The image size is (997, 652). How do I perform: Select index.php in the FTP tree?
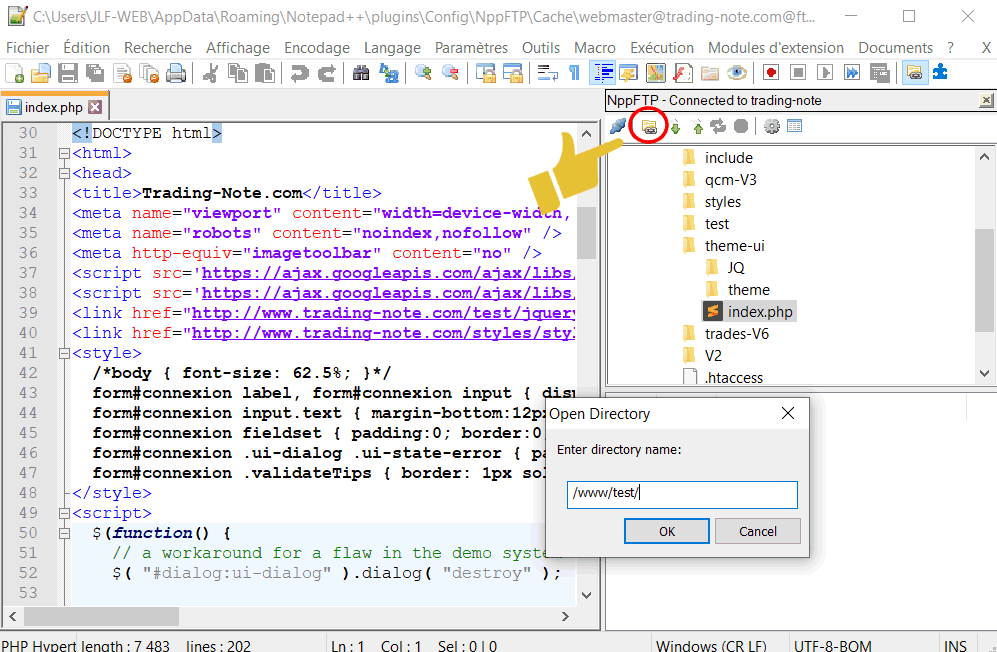coord(760,312)
